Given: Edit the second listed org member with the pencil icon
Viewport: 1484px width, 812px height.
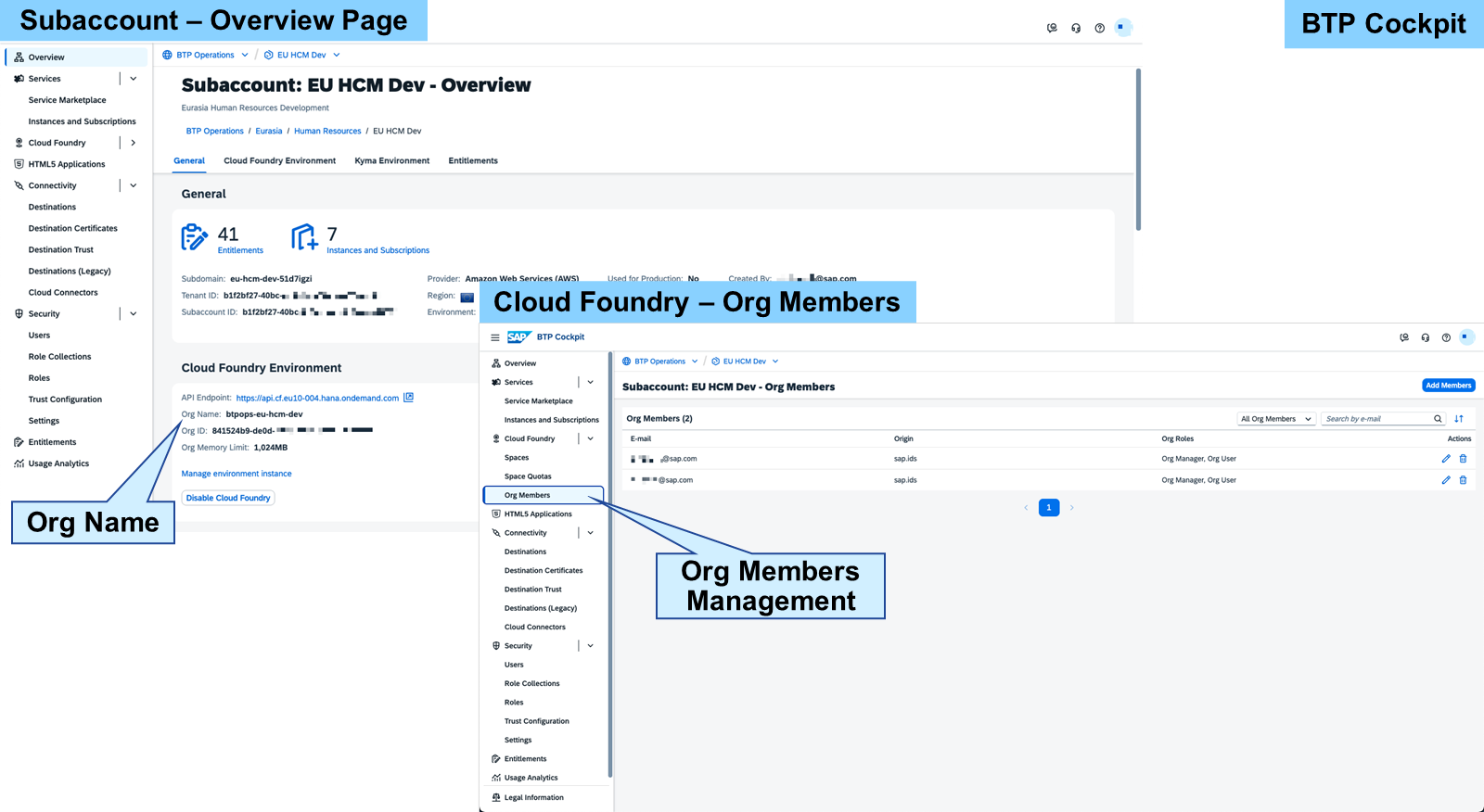Looking at the screenshot, I should pyautogui.click(x=1446, y=480).
